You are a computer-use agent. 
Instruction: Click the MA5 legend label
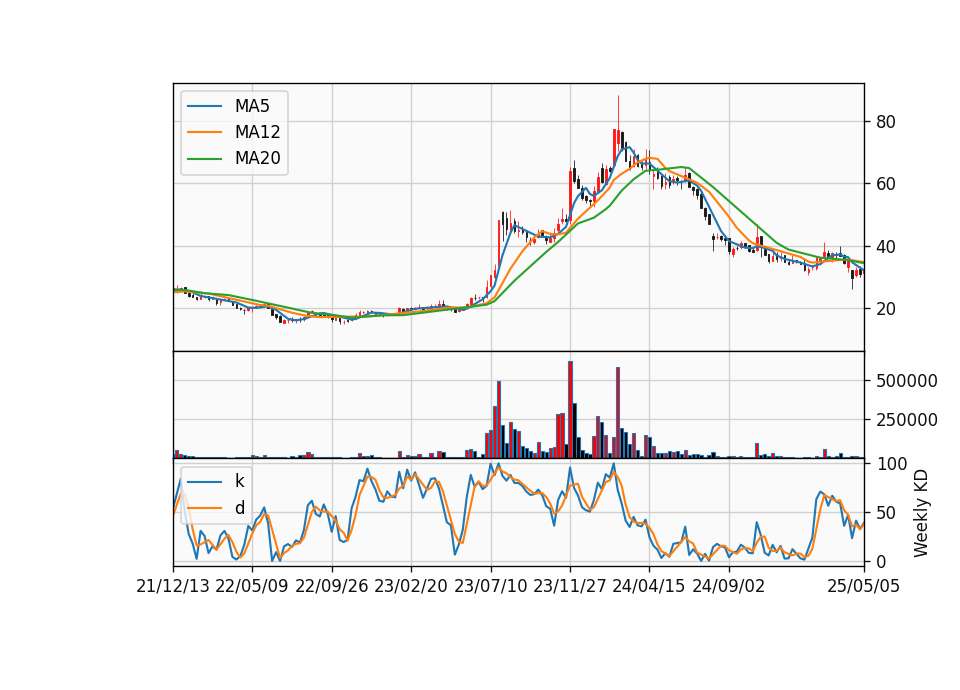252,106
